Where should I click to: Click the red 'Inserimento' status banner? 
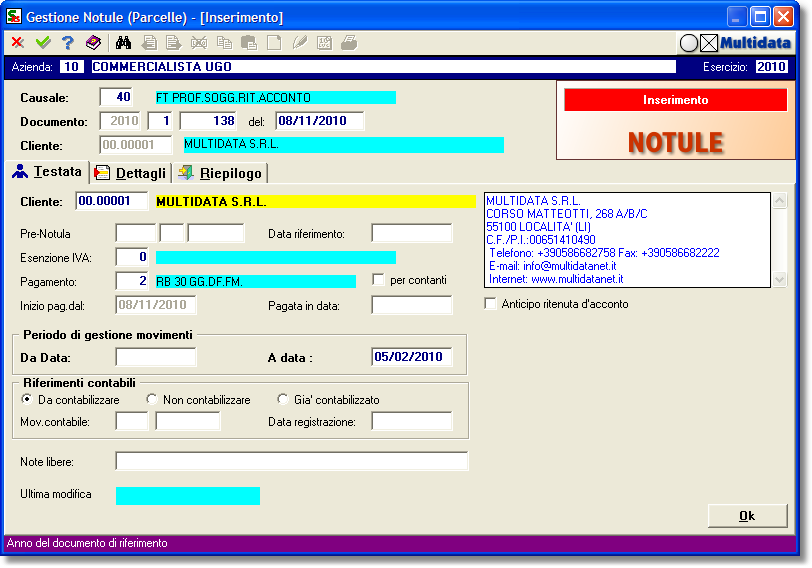675,100
